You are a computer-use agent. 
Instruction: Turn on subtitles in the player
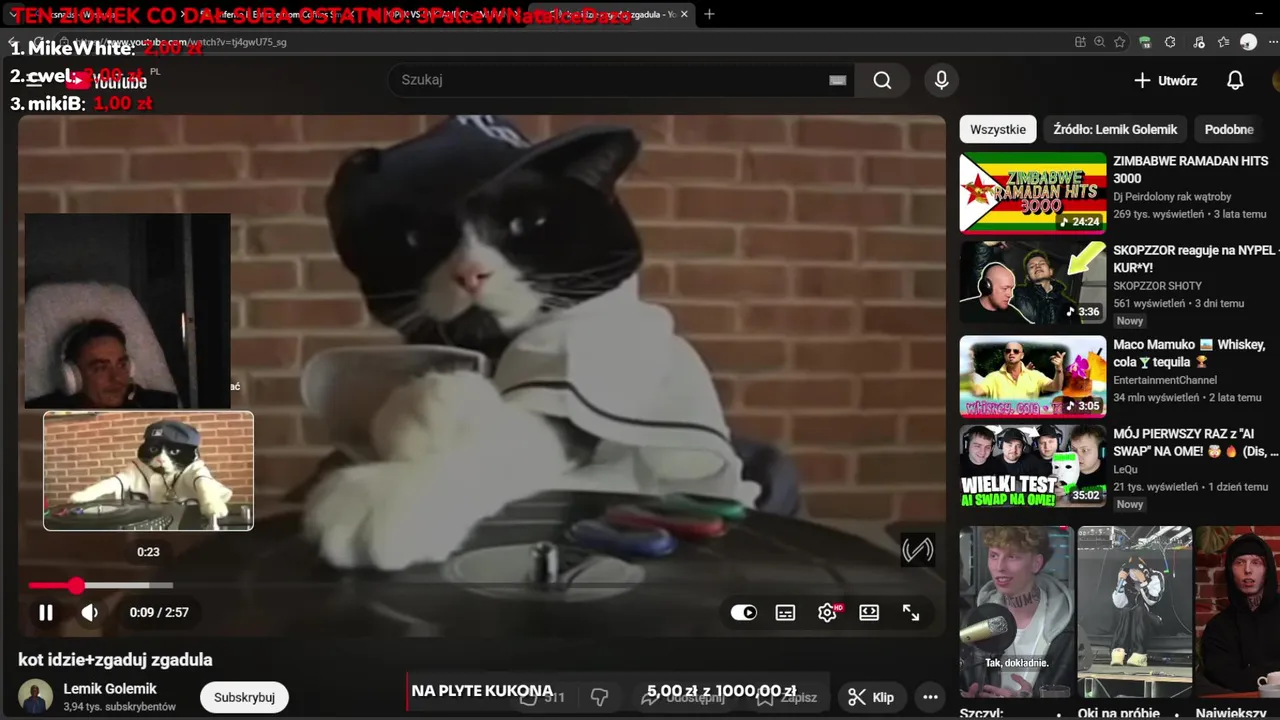(785, 613)
